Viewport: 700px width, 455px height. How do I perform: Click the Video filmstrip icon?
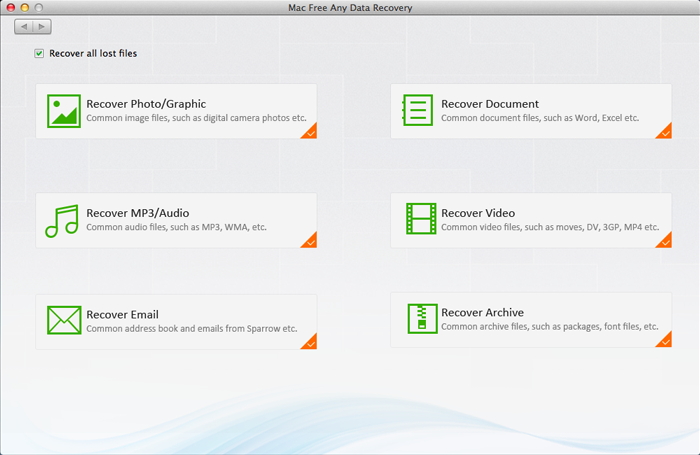[421, 219]
